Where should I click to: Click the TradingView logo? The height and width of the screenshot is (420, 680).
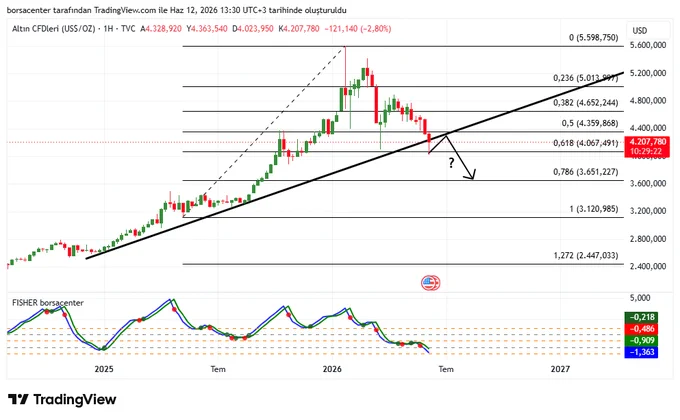(62, 399)
